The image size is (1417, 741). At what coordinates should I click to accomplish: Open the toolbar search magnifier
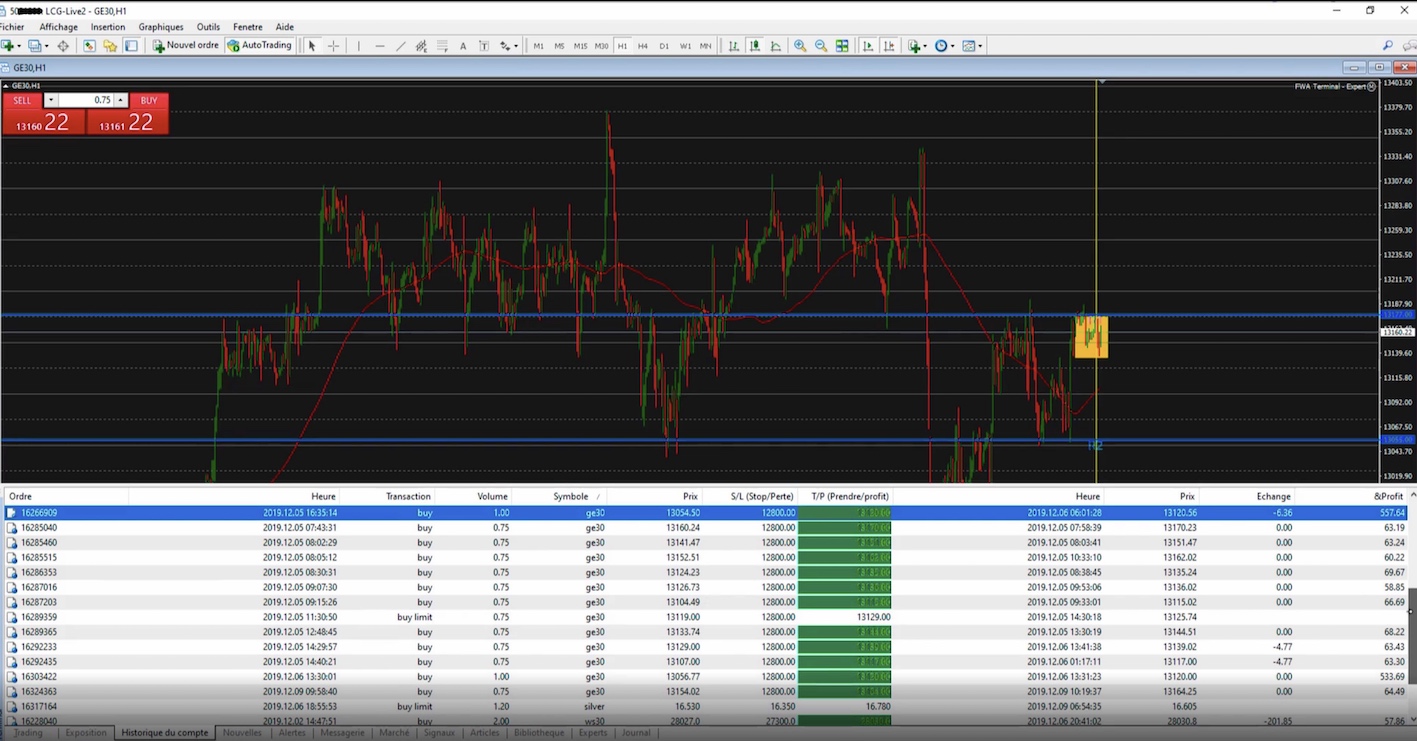pos(1387,46)
